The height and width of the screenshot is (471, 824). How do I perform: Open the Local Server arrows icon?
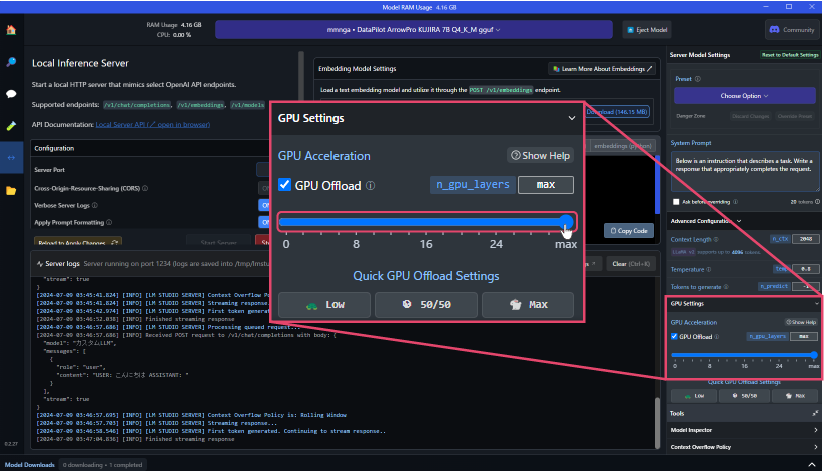(11, 158)
